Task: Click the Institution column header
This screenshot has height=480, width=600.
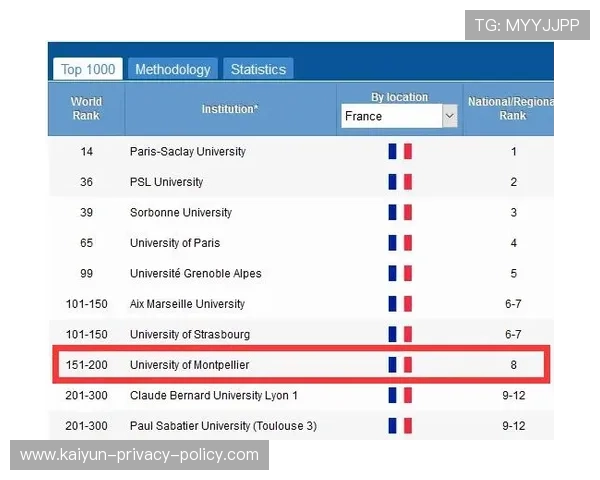Action: coord(230,109)
